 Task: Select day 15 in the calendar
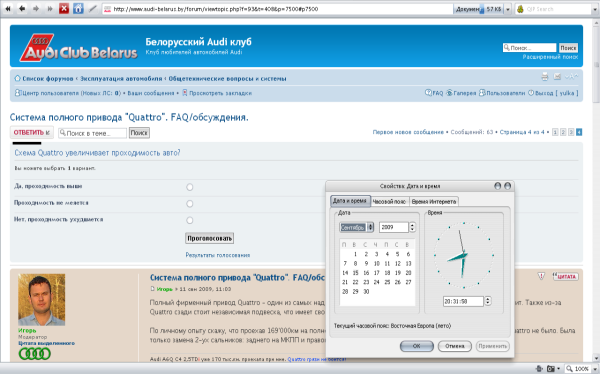pos(355,273)
